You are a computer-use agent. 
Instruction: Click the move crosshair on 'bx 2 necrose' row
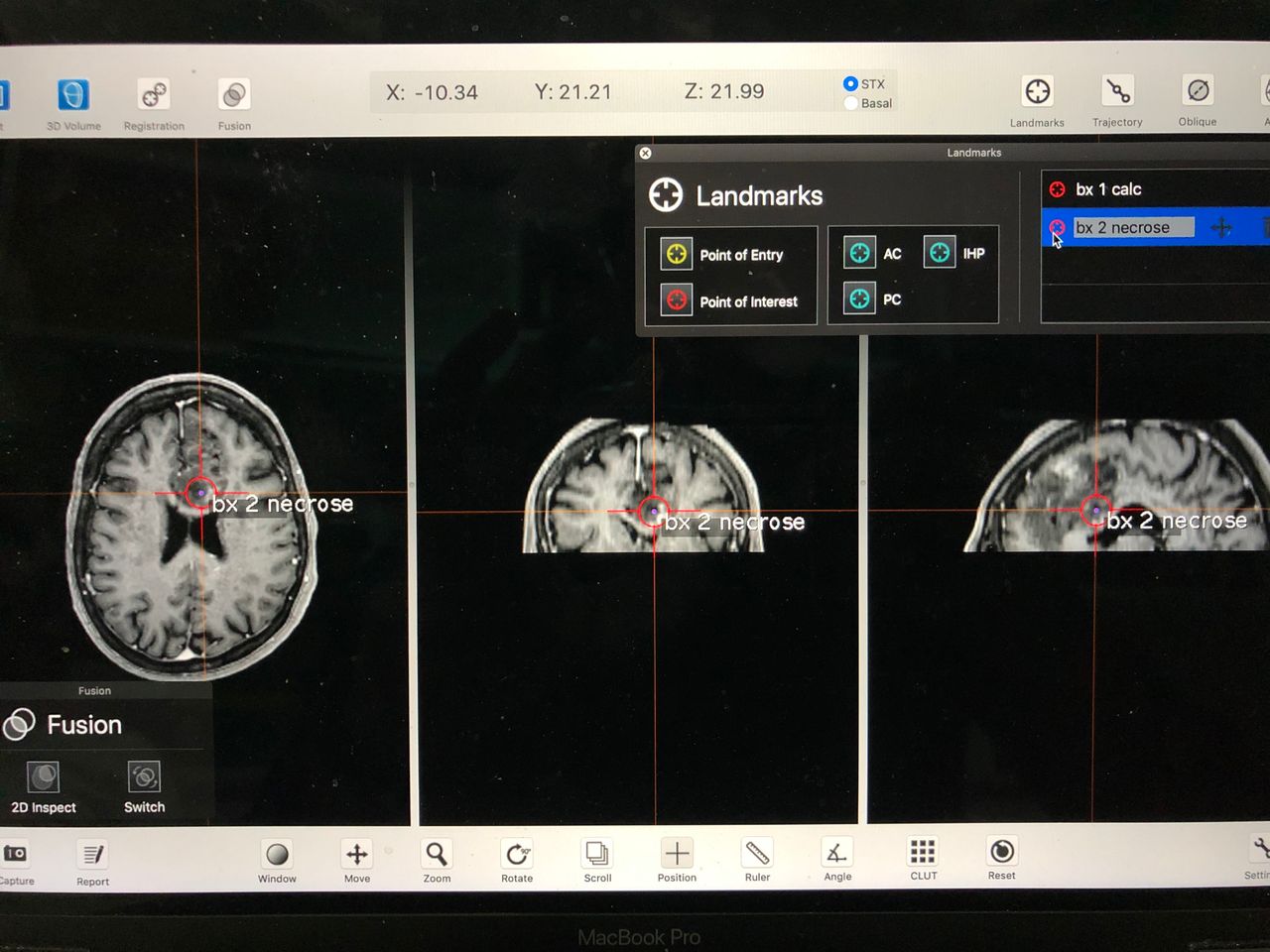point(1221,228)
